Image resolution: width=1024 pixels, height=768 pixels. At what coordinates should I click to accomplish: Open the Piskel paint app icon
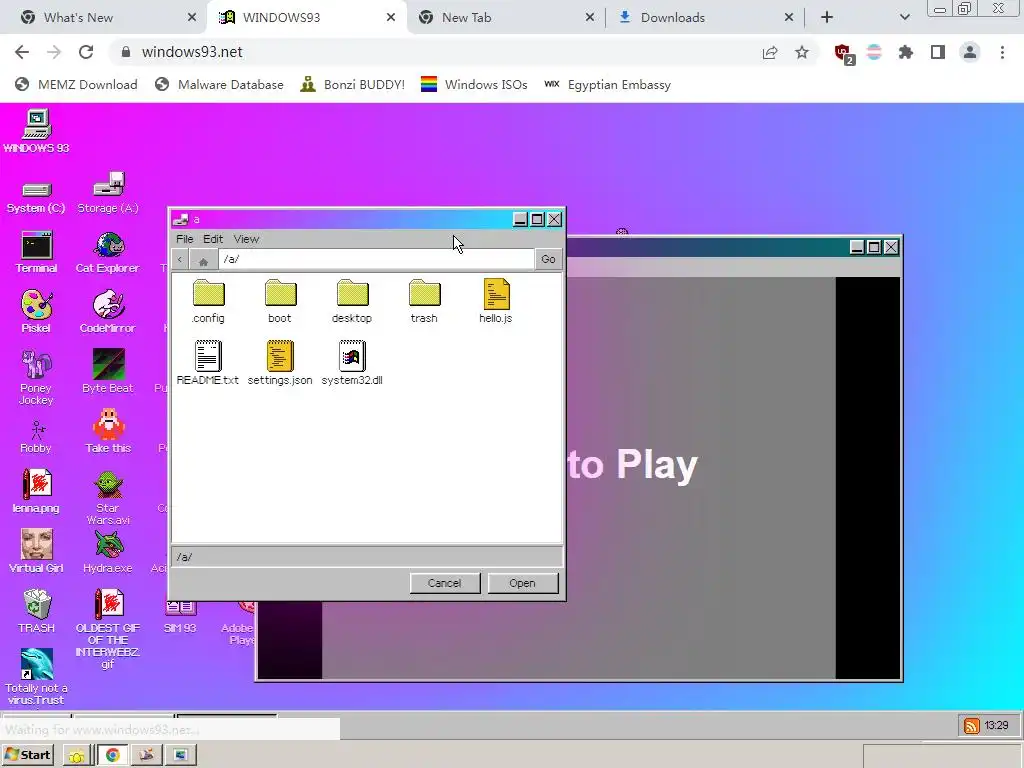36,312
